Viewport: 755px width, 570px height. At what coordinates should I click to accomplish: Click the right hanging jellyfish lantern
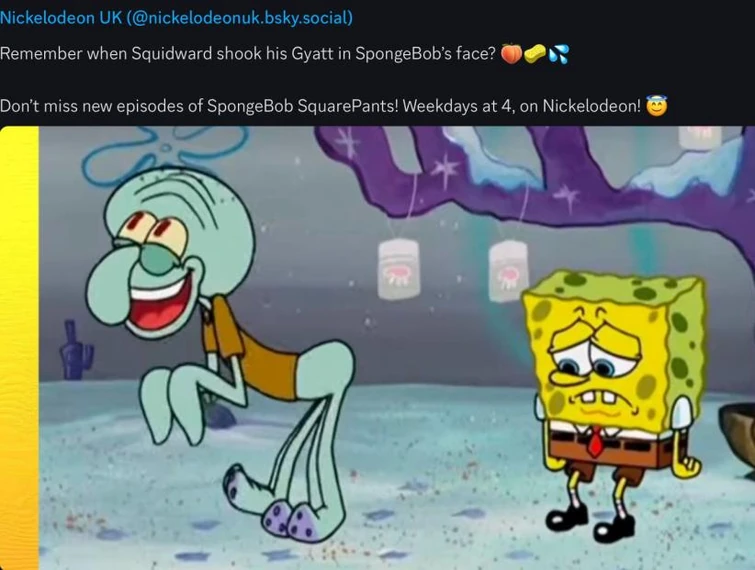point(508,272)
